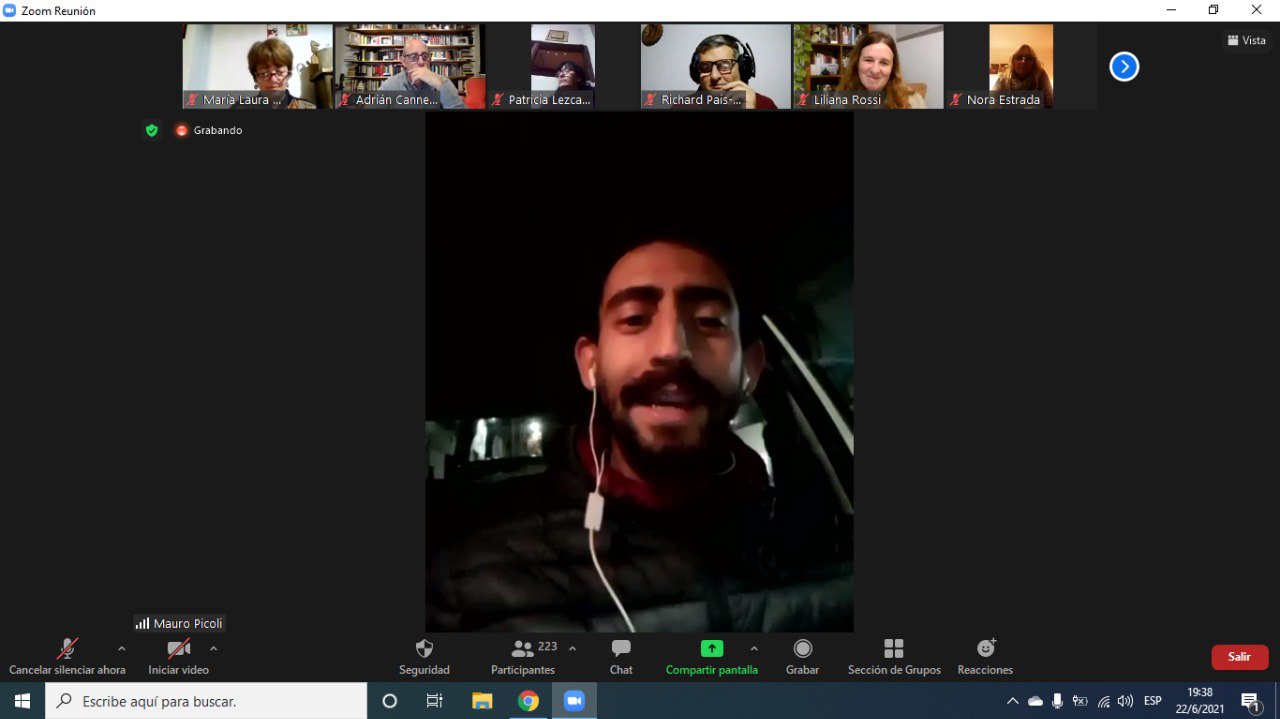Click the Mauro Picoli name label
The image size is (1280, 719).
click(180, 623)
